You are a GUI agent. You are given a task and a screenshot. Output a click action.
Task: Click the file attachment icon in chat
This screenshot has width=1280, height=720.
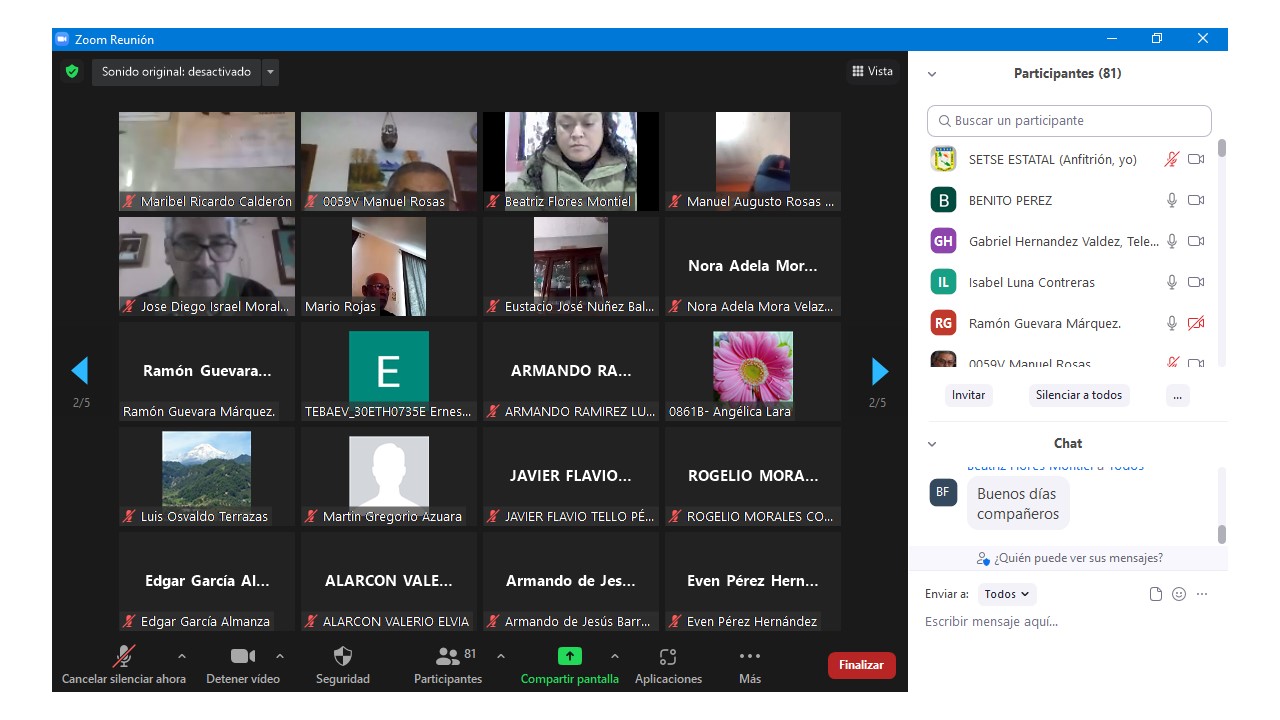tap(1156, 594)
